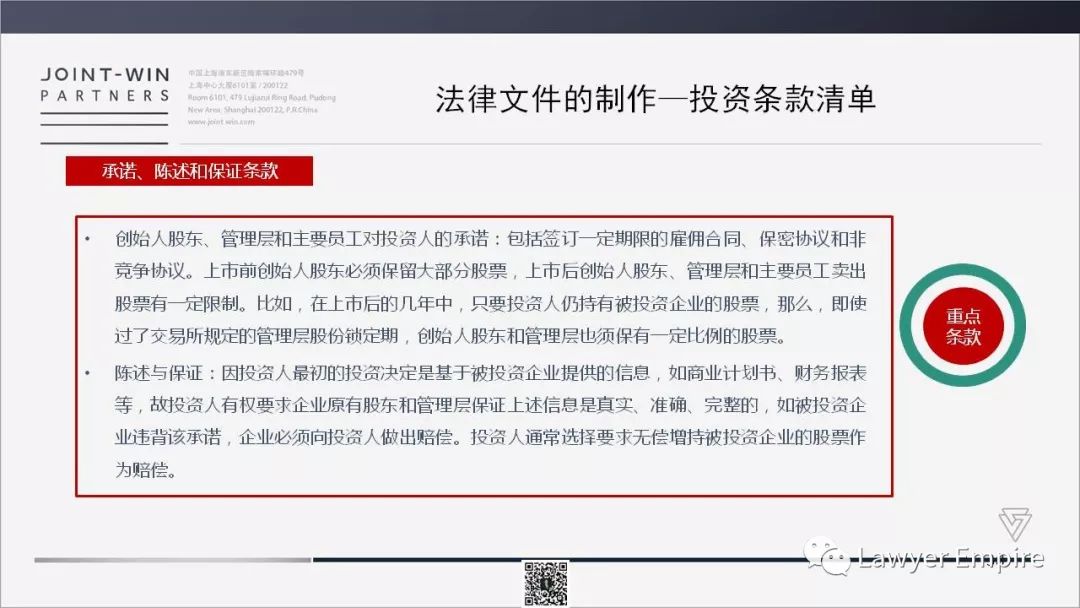Click the bullet marker before 陈述与保证

tap(87, 373)
